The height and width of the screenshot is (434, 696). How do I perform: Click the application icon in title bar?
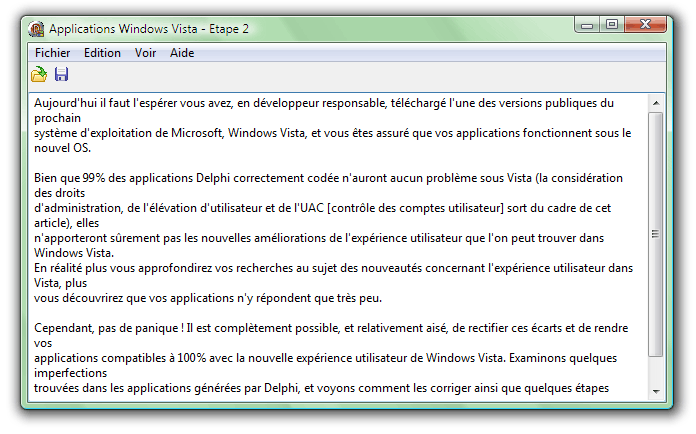point(36,28)
